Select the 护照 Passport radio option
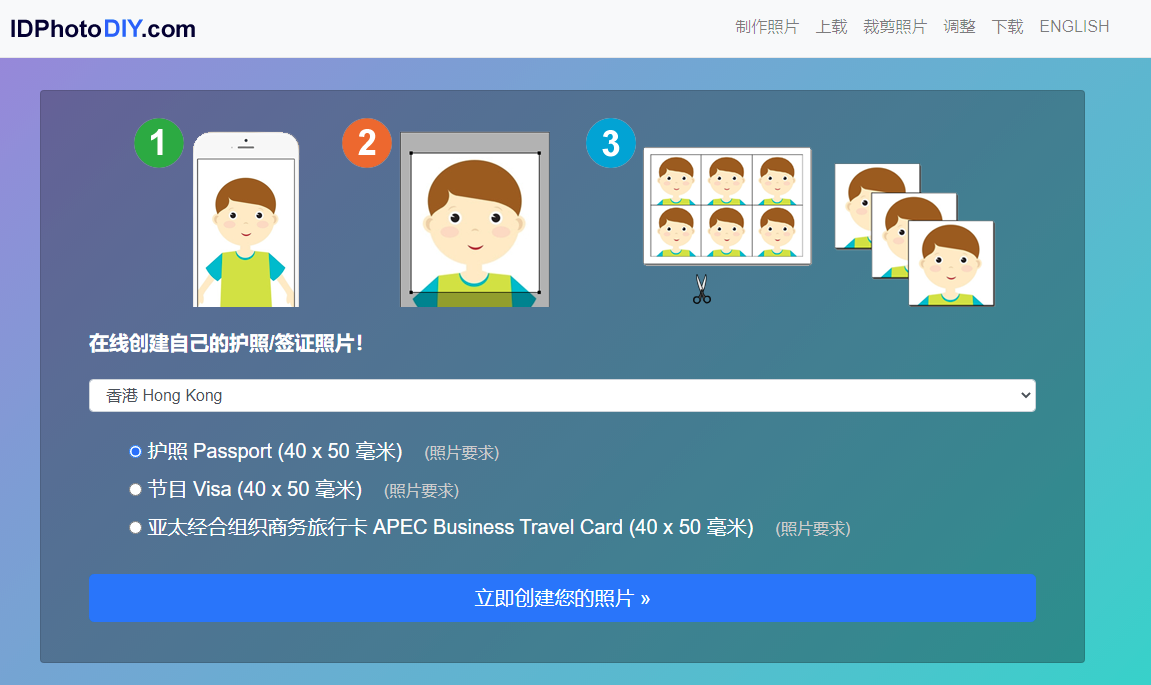Viewport: 1151px width, 685px height. point(136,452)
